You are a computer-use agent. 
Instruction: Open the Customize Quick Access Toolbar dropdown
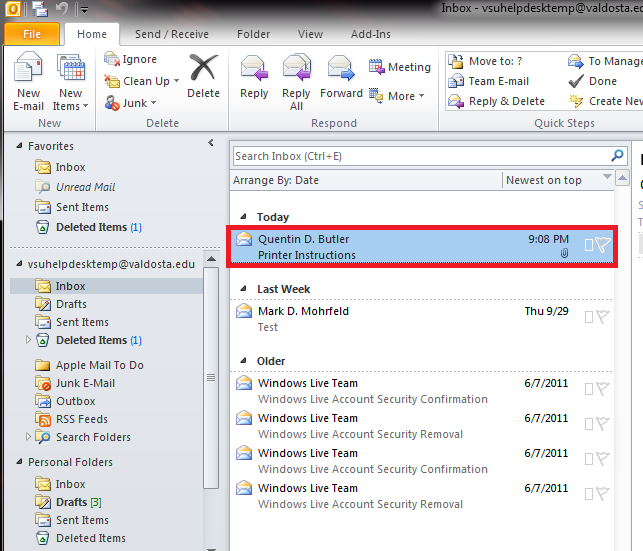click(x=84, y=9)
